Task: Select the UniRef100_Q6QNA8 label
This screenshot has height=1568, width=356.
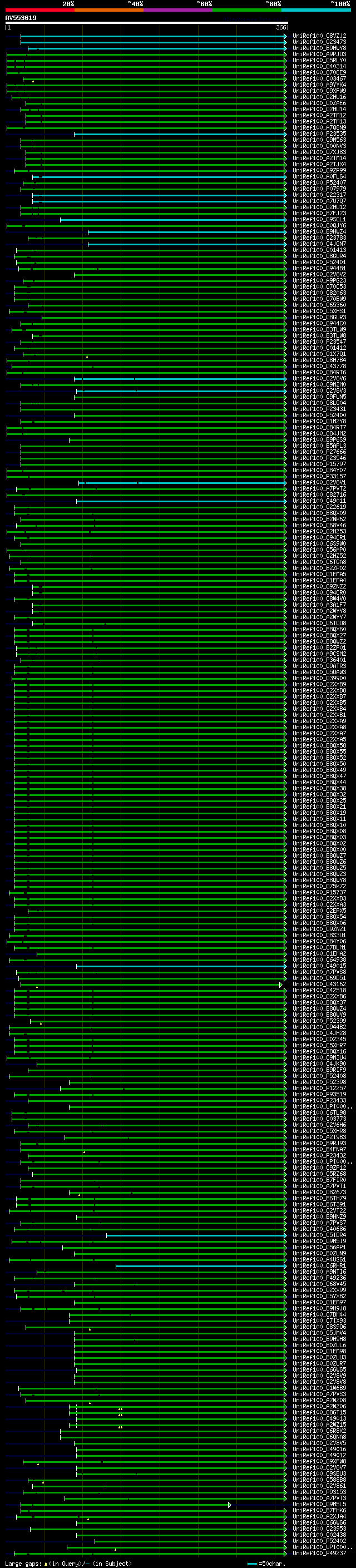Action: [x=319, y=1437]
